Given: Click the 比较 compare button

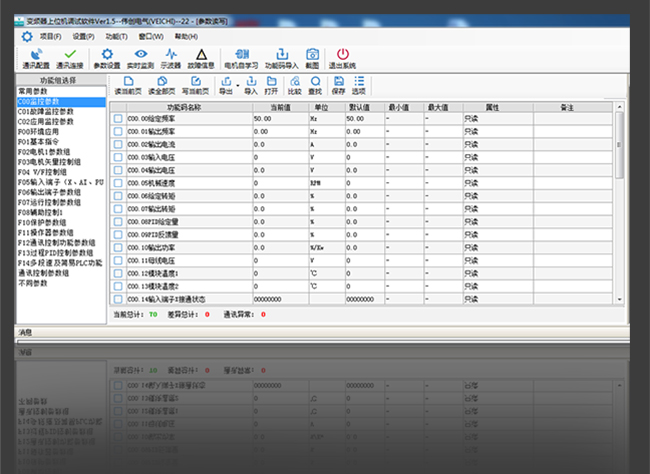Looking at the screenshot, I should 294,86.
